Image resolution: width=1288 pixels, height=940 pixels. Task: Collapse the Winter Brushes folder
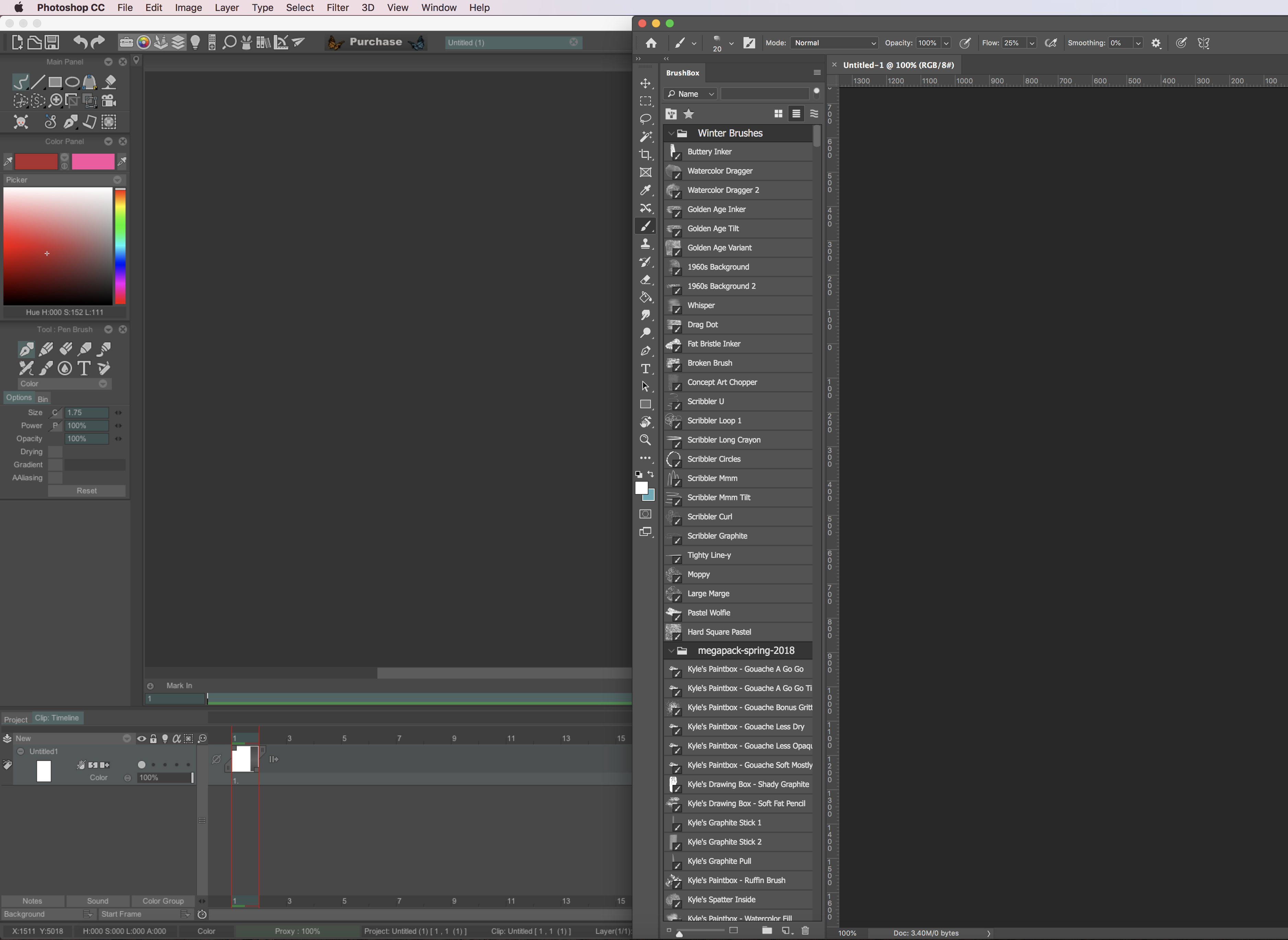(671, 133)
